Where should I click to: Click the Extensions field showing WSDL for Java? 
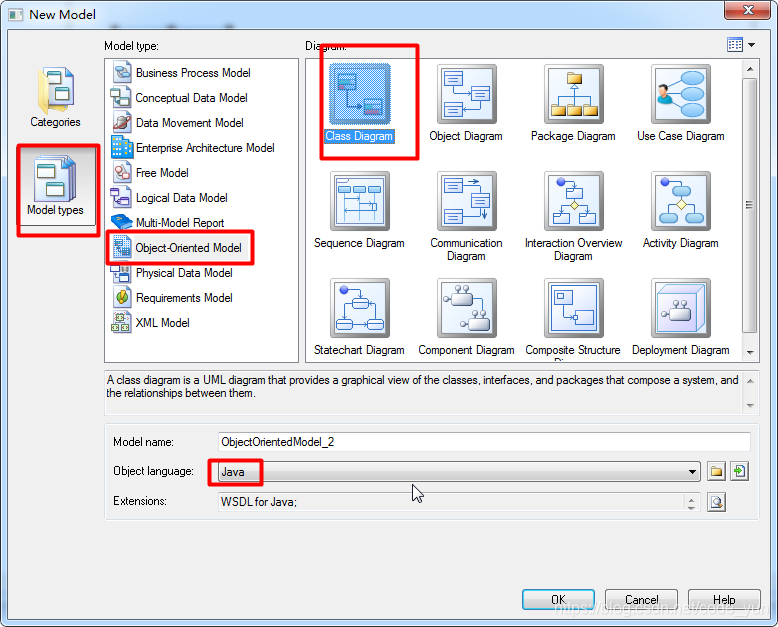coord(459,502)
